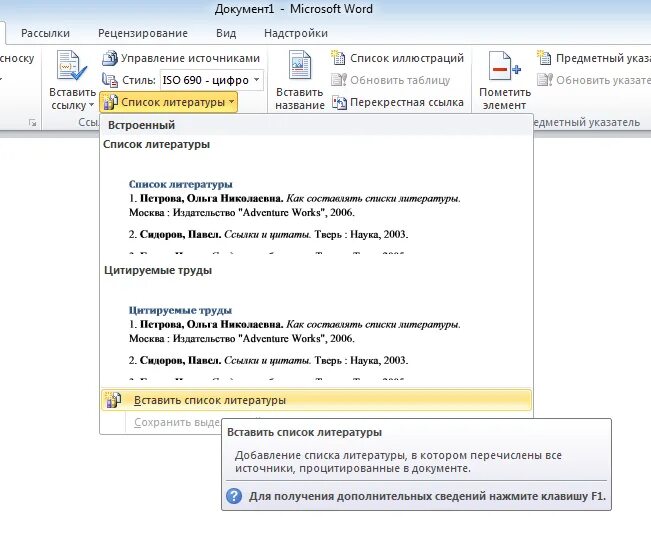The width and height of the screenshot is (651, 536).
Task: Click the Insert Caption (Вставить название) icon
Action: pyautogui.click(x=299, y=65)
